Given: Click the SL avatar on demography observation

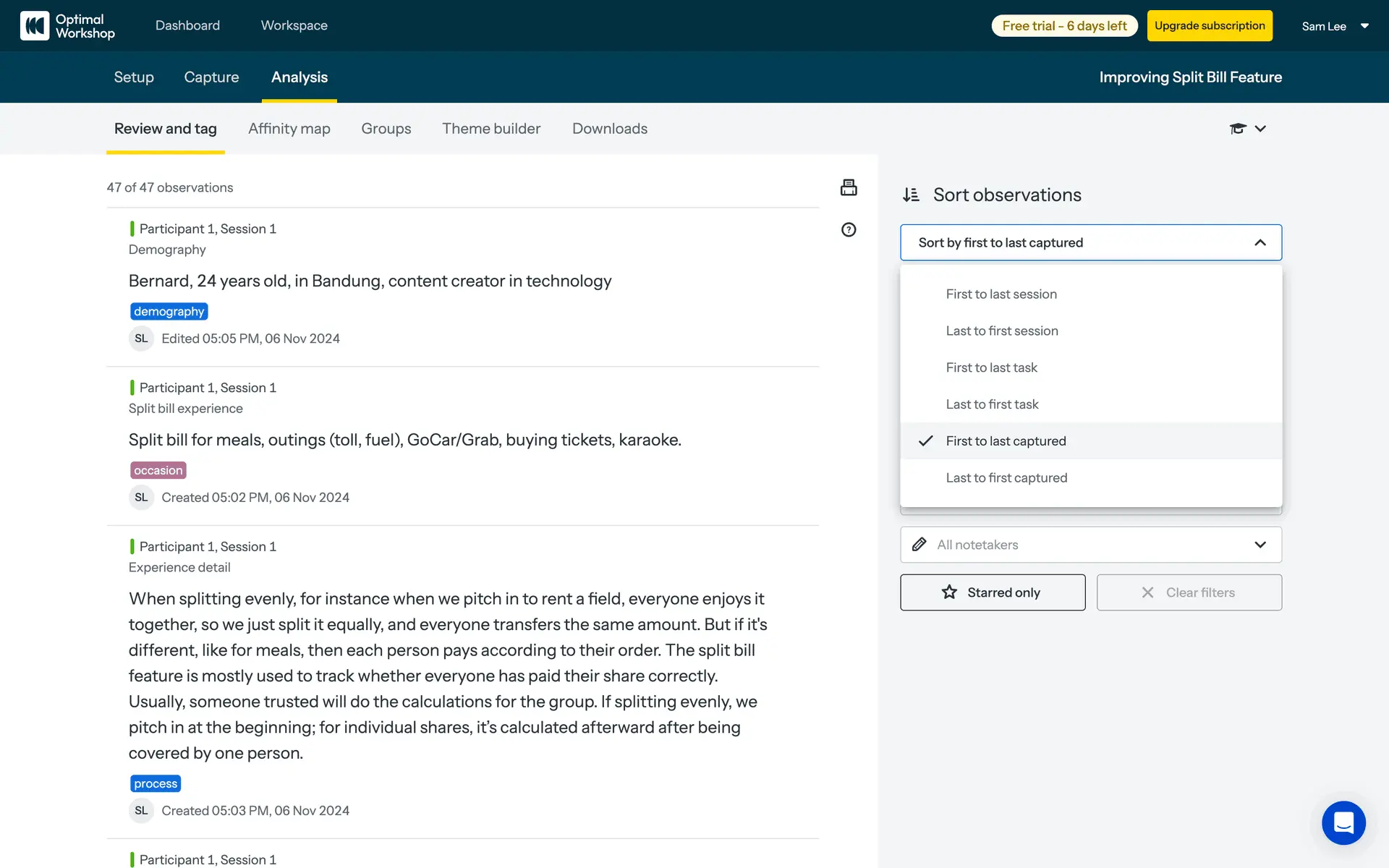Looking at the screenshot, I should (141, 339).
